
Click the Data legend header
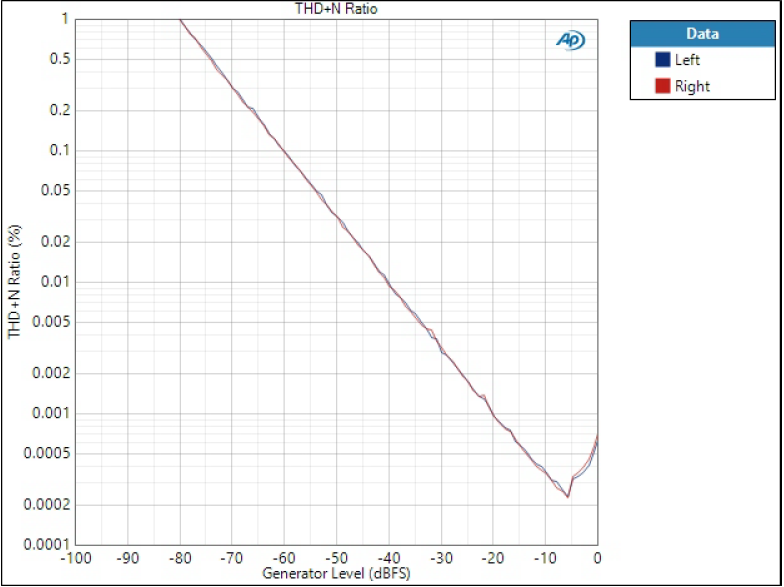pos(702,34)
